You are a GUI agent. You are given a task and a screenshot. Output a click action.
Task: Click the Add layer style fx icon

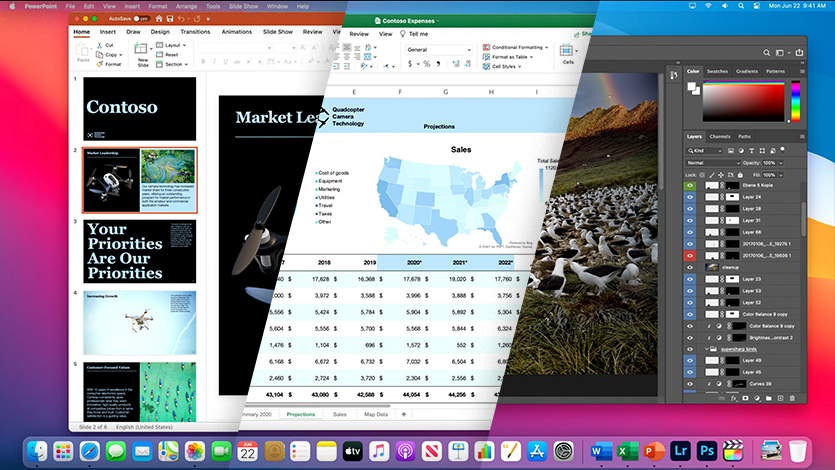pos(733,398)
